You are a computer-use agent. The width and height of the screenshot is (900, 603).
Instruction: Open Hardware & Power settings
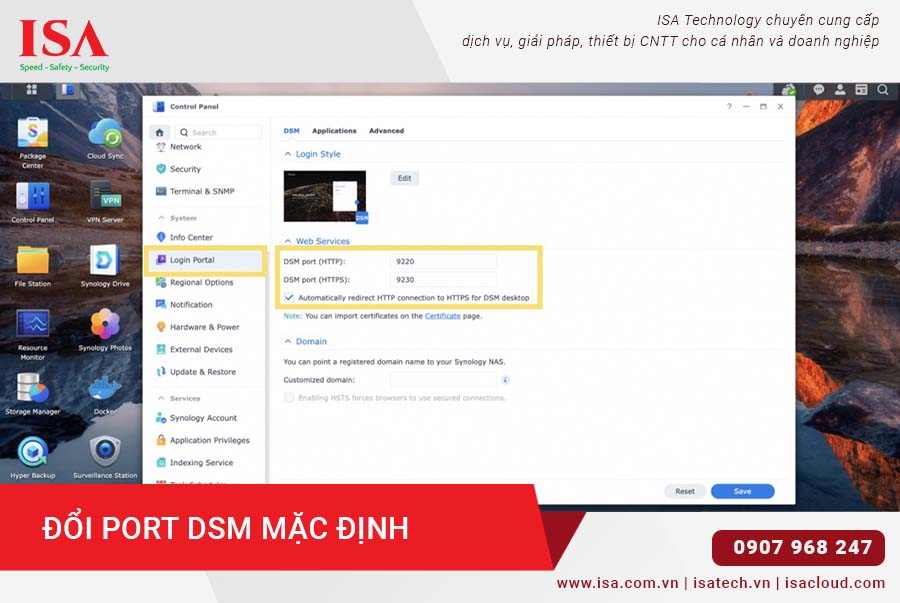point(205,327)
